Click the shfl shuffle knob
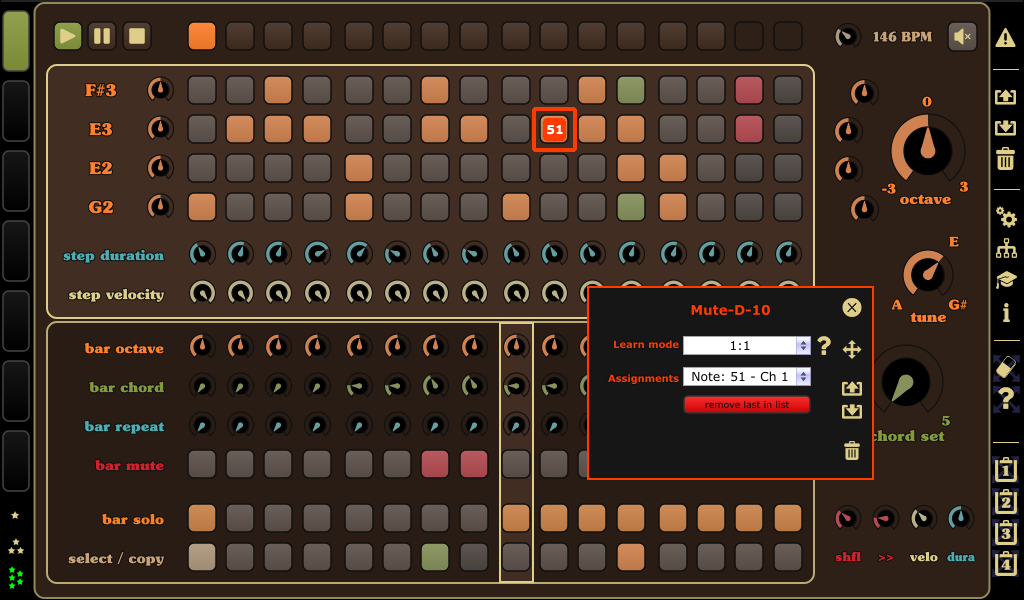 [847, 518]
